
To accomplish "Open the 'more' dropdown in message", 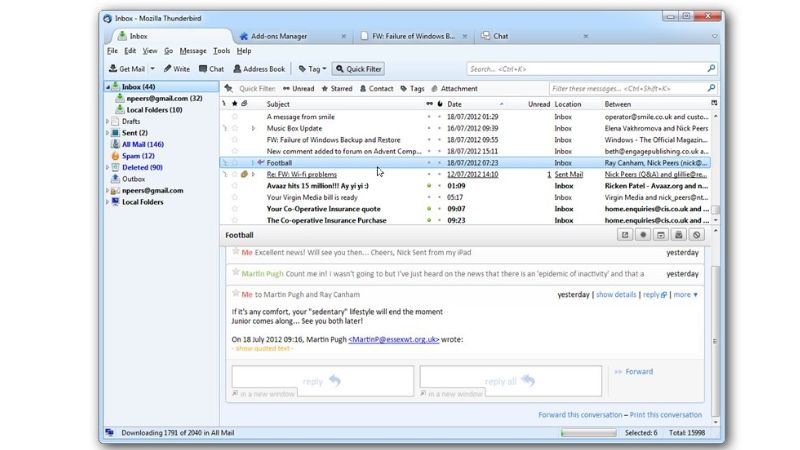I will click(685, 295).
